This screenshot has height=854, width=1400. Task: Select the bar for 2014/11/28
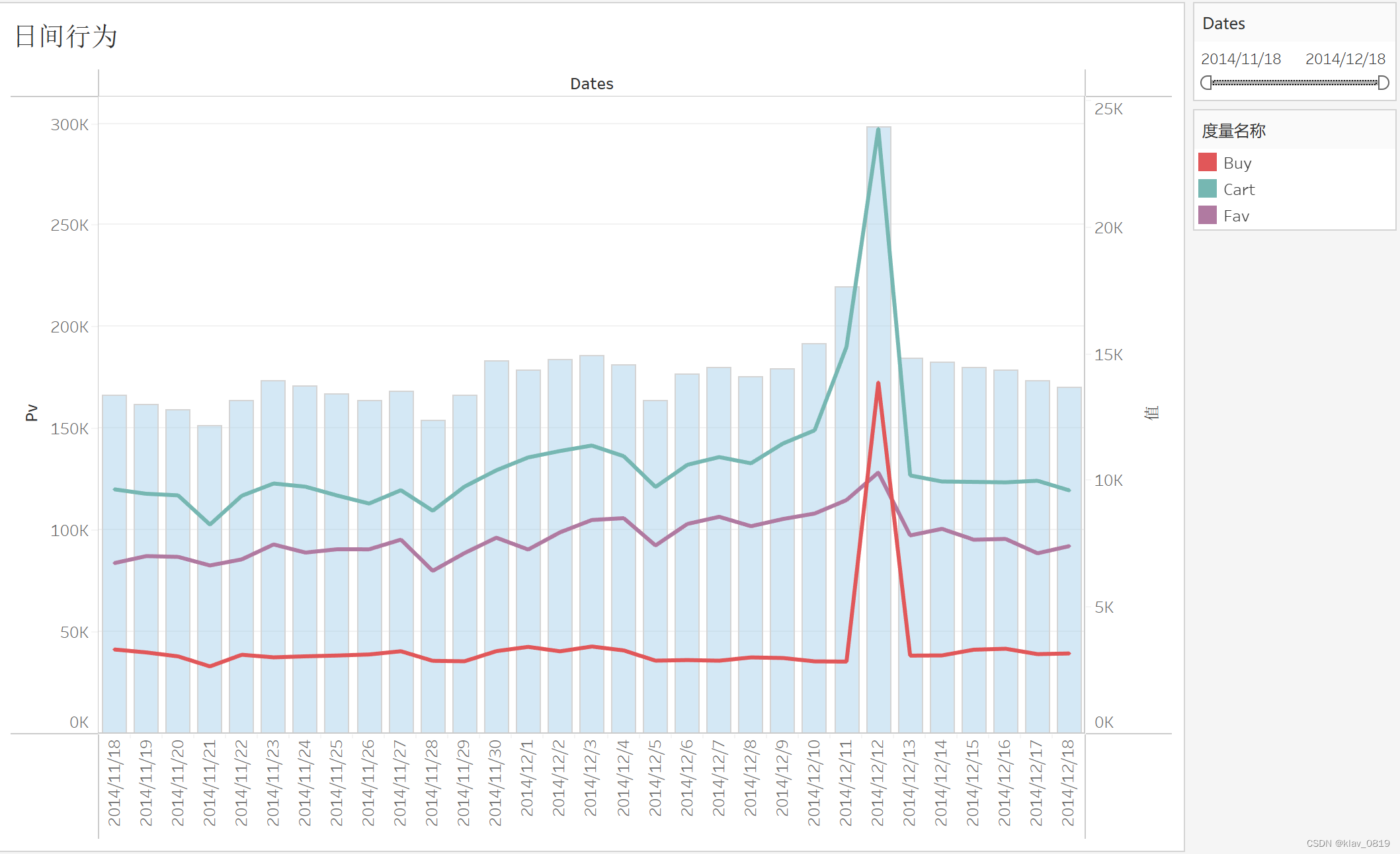433,576
